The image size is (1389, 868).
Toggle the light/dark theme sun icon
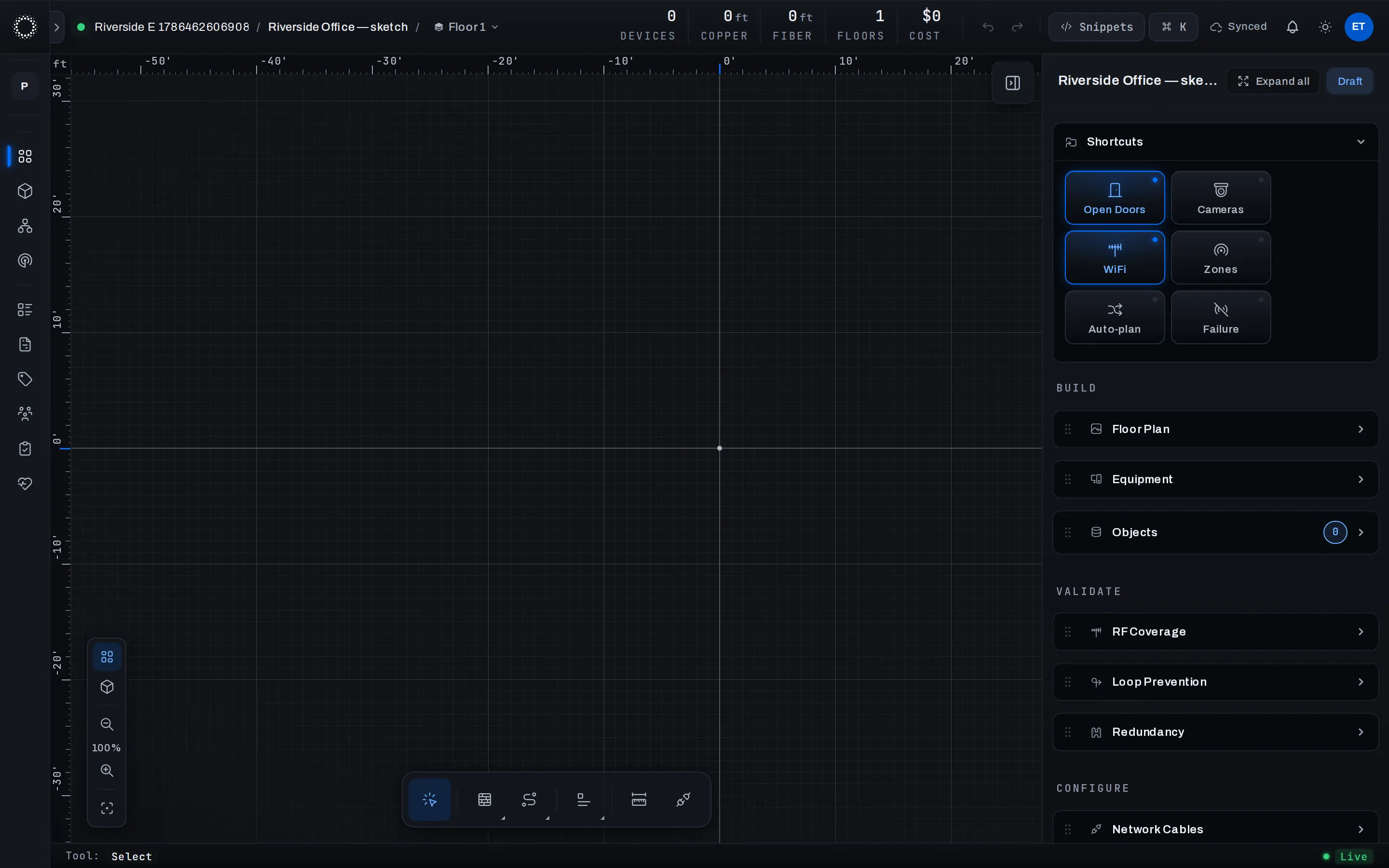(1325, 27)
